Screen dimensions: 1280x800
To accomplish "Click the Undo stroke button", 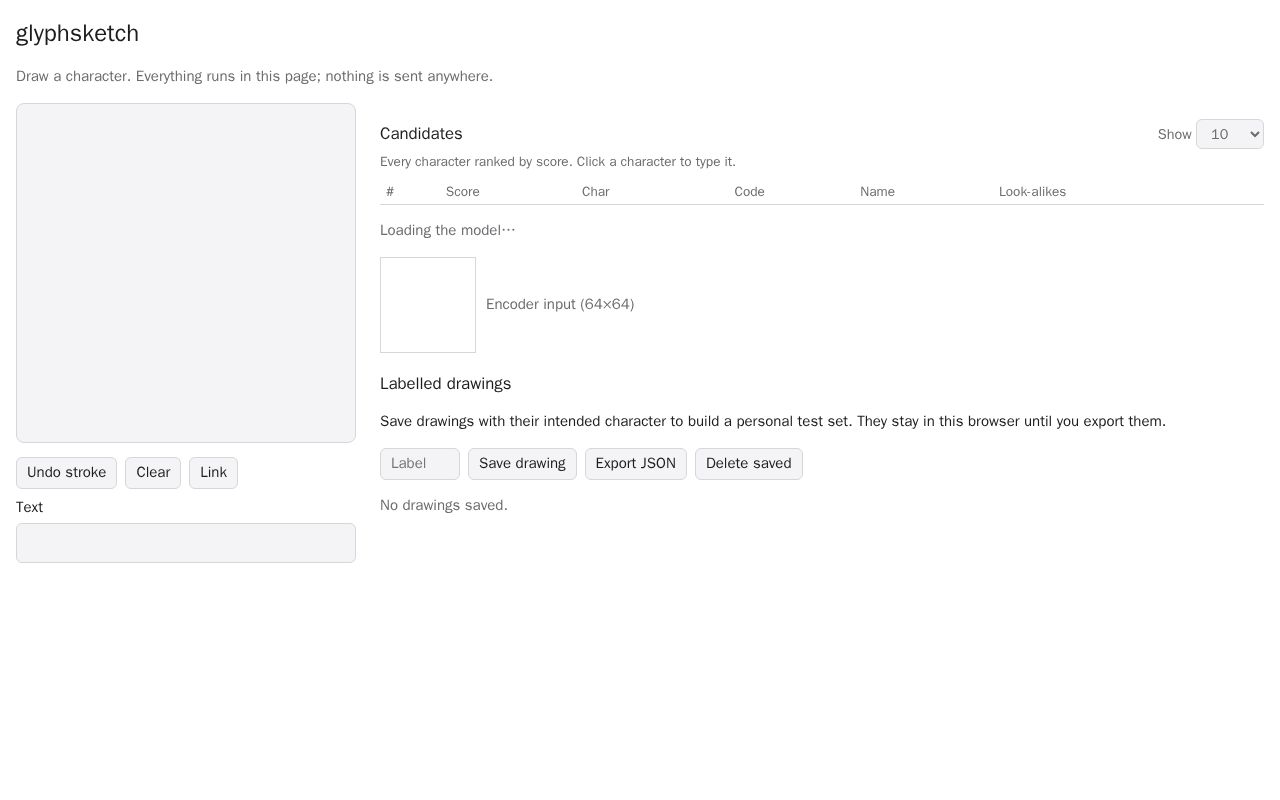I will tap(66, 473).
